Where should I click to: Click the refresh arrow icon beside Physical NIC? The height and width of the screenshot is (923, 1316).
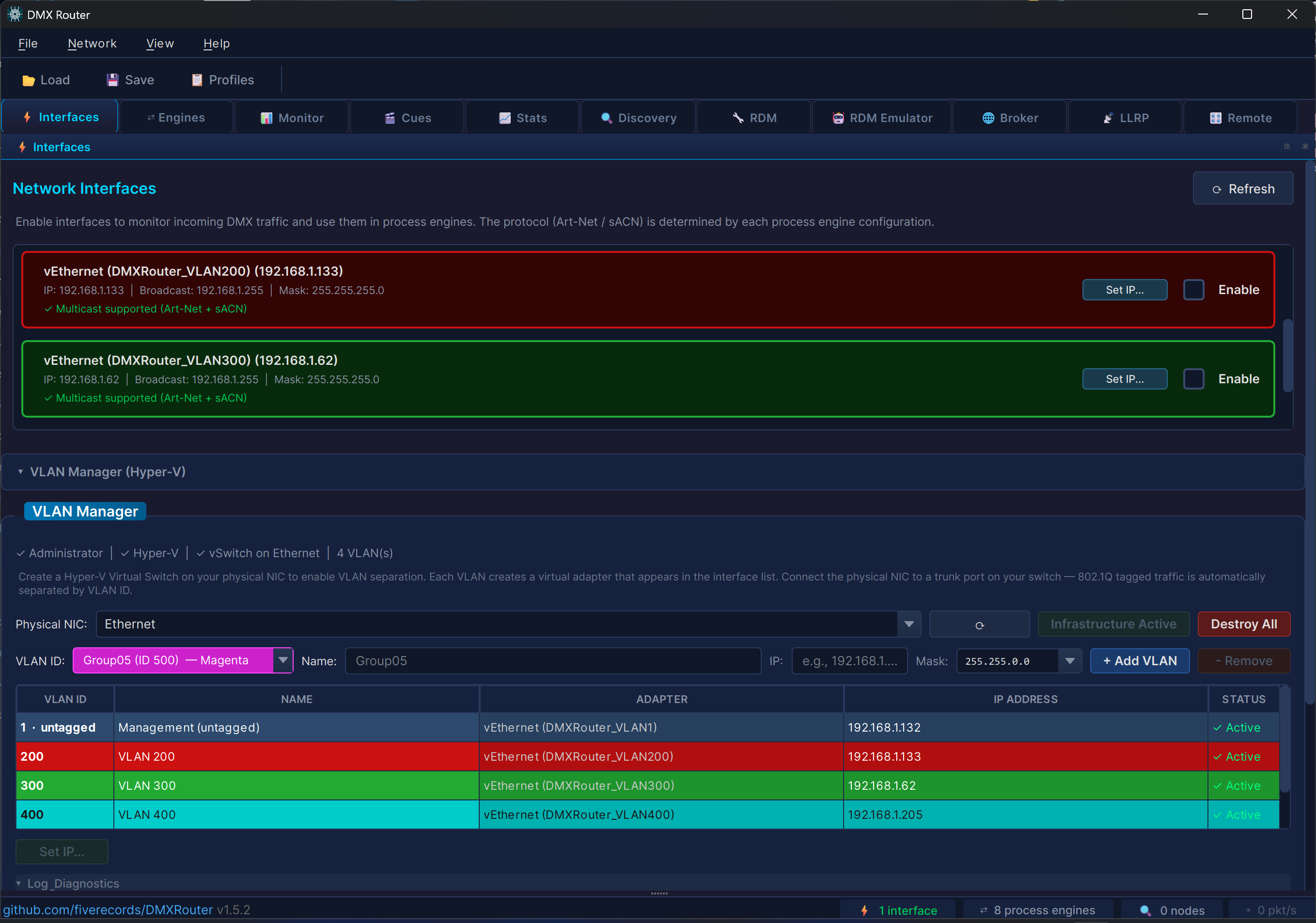point(979,625)
